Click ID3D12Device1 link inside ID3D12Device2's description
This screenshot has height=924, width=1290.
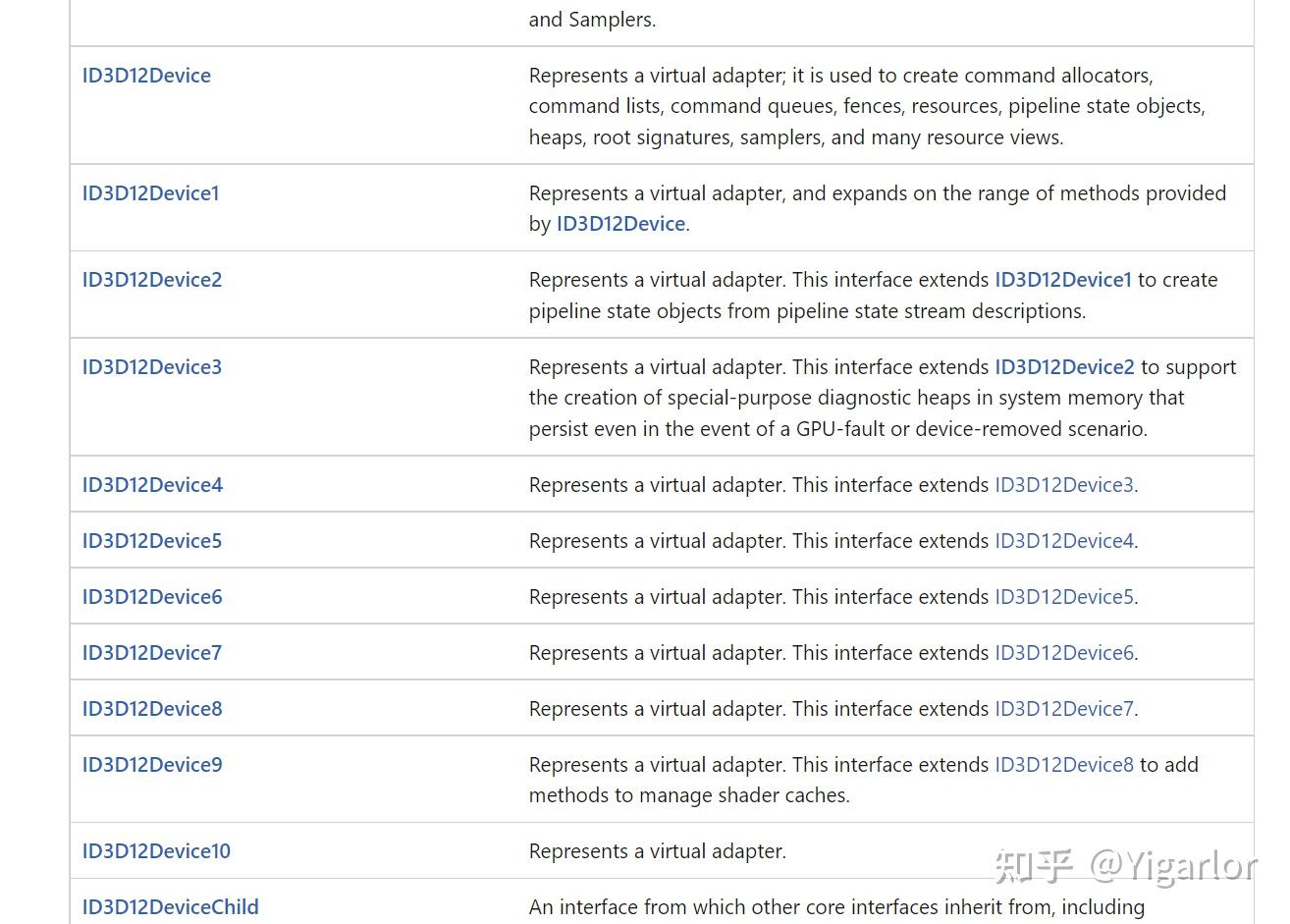[x=1063, y=280]
